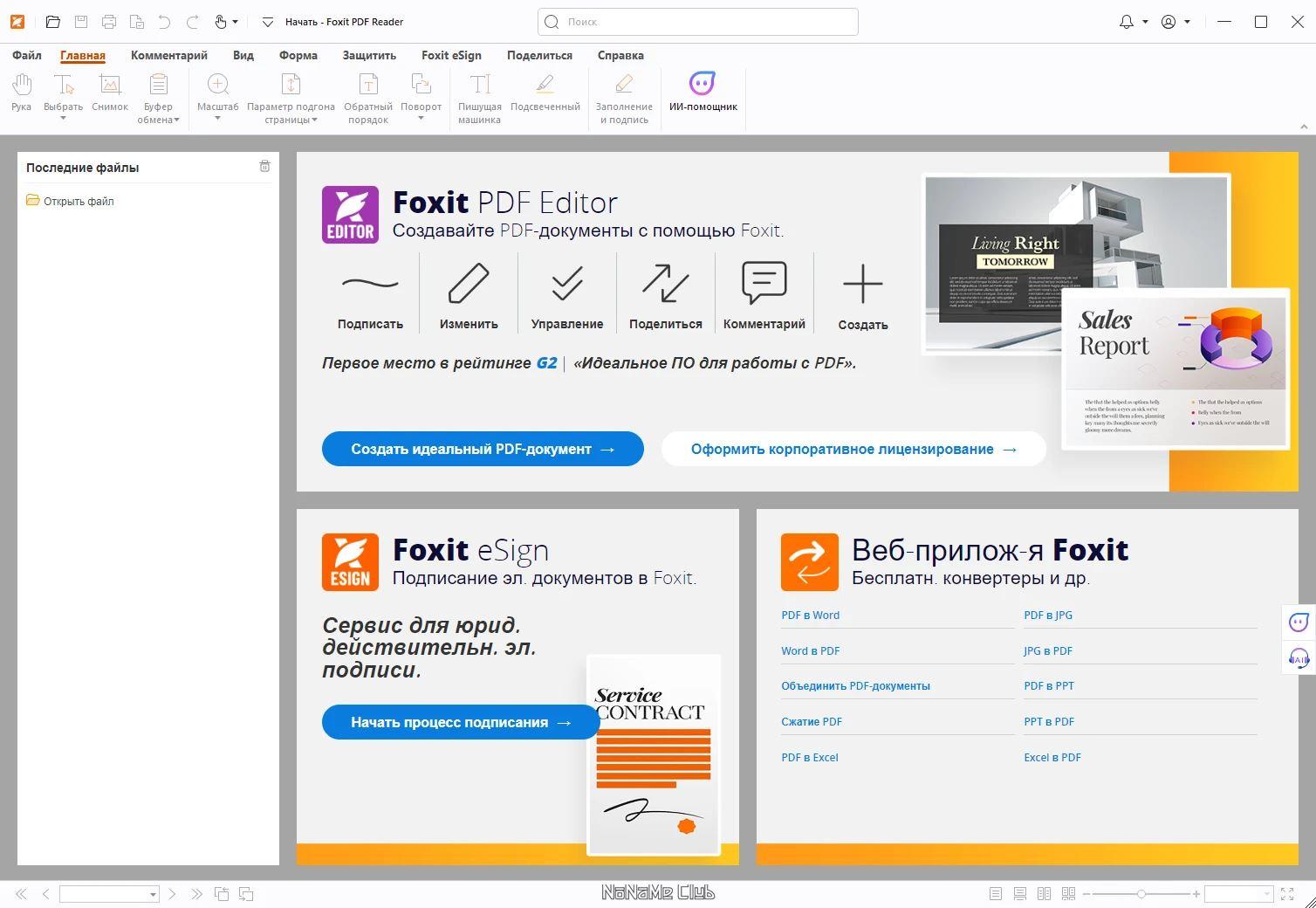Viewport: 1316px width, 908px height.
Task: Go to first page using double-left arrow
Action: 21,894
